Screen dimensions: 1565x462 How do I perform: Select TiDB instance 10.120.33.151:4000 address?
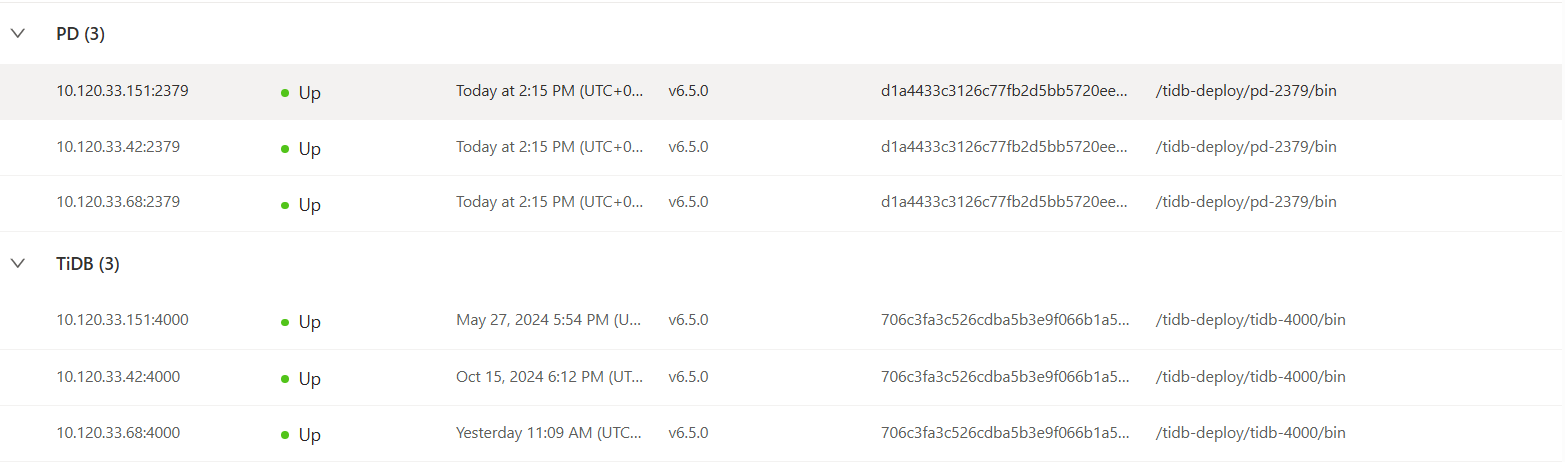pos(122,320)
